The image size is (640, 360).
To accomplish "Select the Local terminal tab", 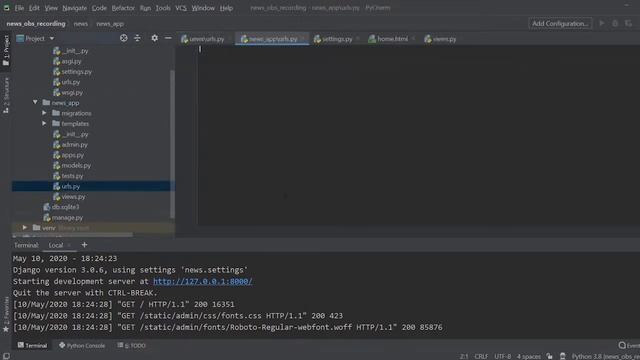I will tap(56, 245).
